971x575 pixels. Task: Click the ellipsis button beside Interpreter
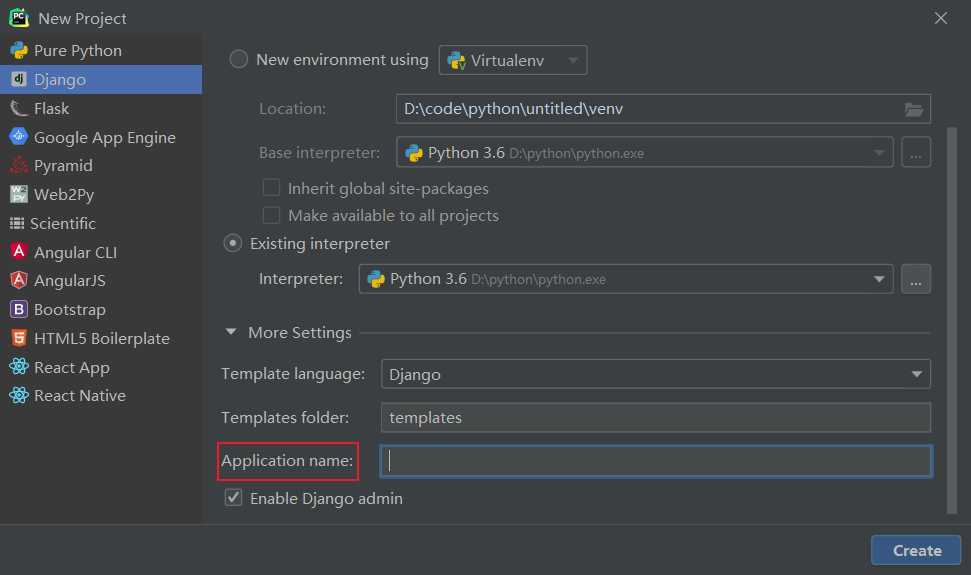tap(915, 279)
